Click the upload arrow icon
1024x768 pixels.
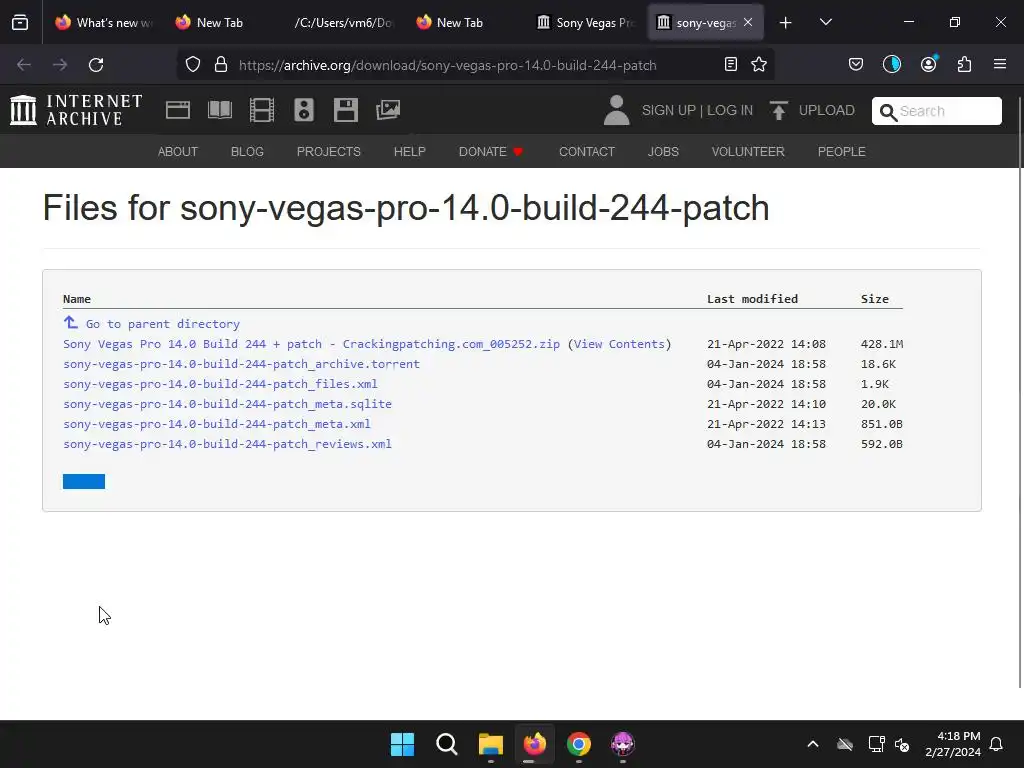pos(778,110)
